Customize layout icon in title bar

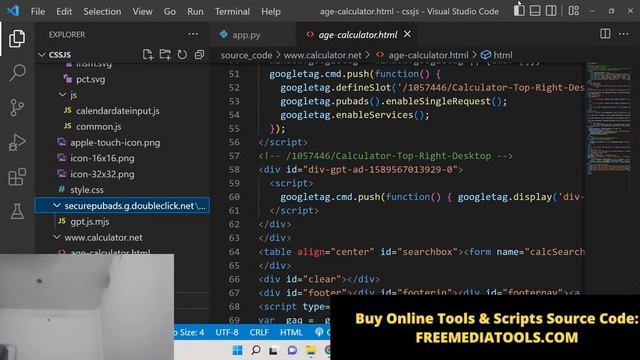(574, 11)
